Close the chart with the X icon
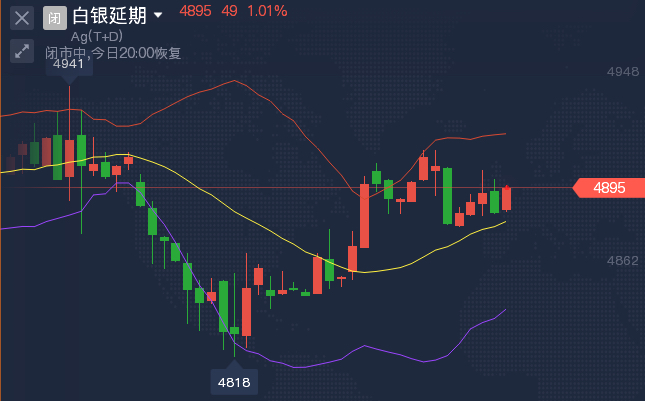Screen dimensions: 645x401 pos(22,18)
